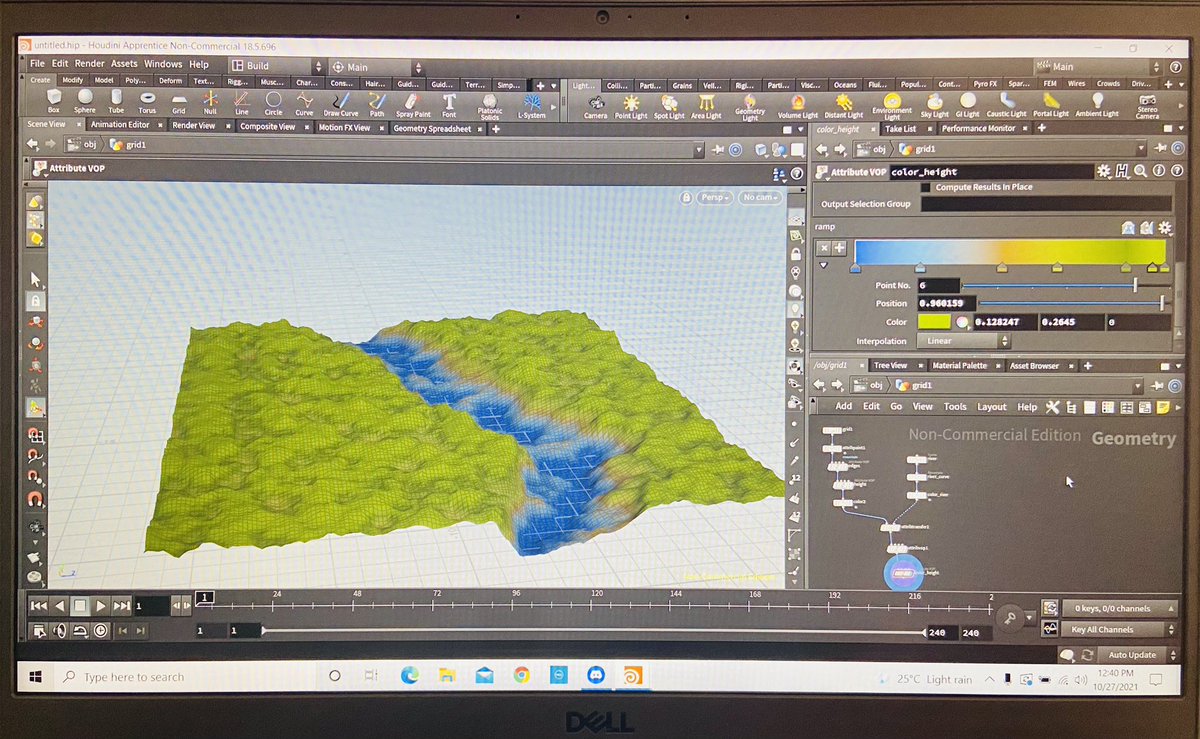The height and width of the screenshot is (739, 1200).
Task: Click the node info icon in parameters
Action: (x=1157, y=172)
